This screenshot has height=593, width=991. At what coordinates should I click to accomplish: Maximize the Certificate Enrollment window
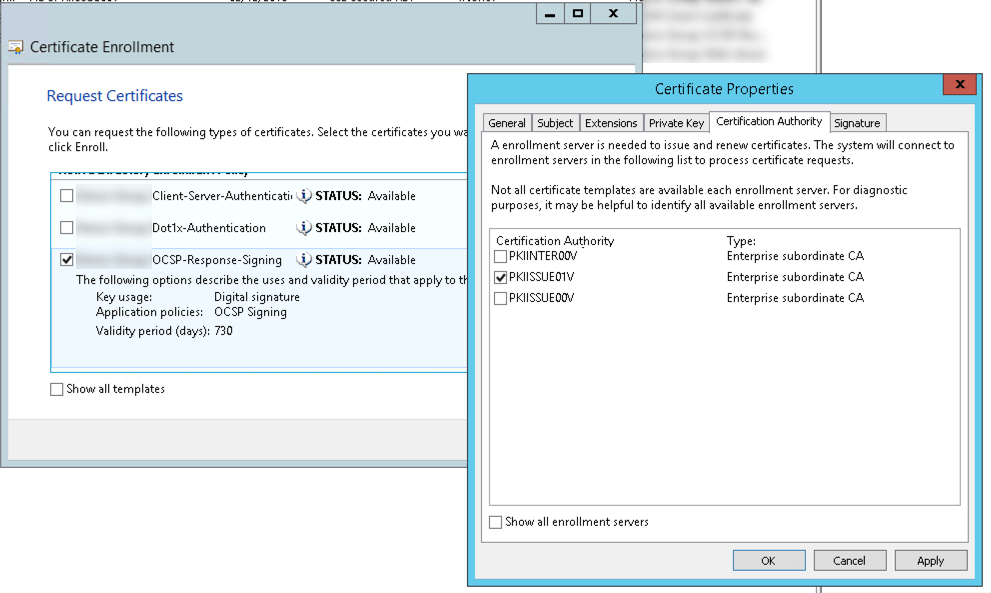(x=578, y=13)
